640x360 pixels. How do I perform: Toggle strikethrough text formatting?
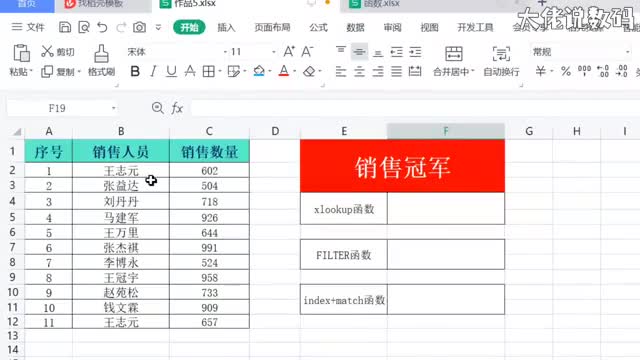tap(190, 71)
